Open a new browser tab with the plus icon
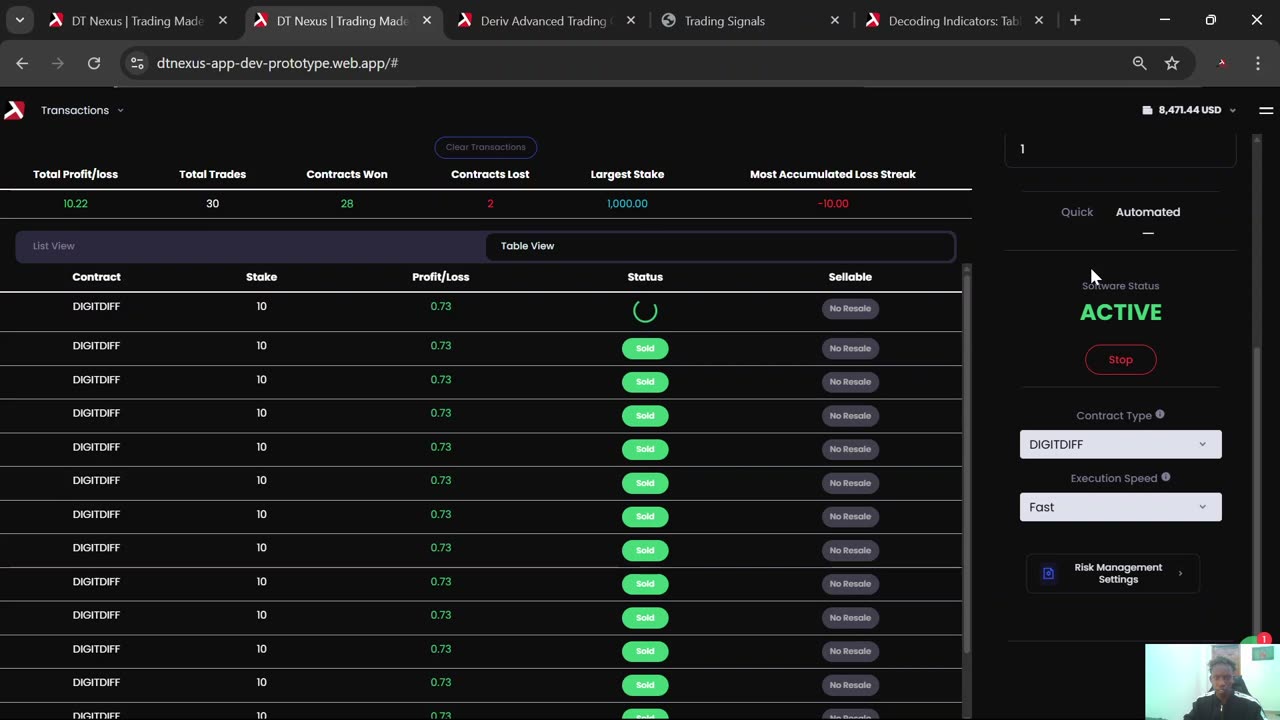The image size is (1280, 720). point(1075,20)
